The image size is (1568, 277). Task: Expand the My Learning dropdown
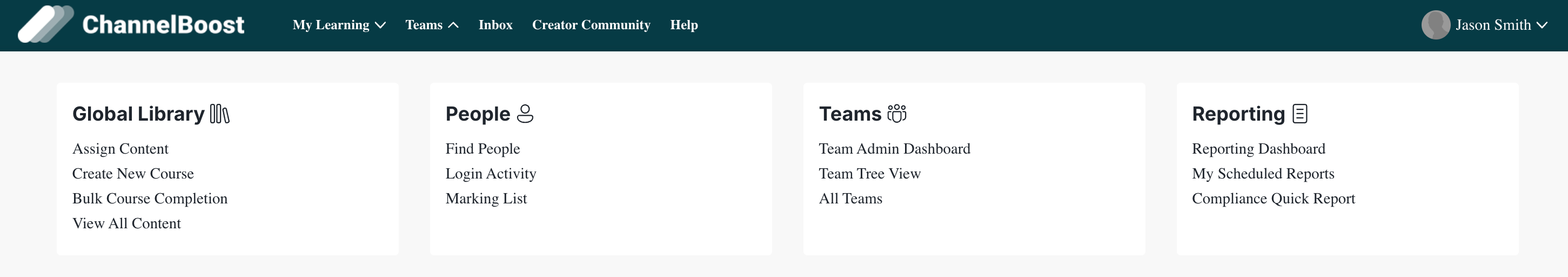click(338, 25)
